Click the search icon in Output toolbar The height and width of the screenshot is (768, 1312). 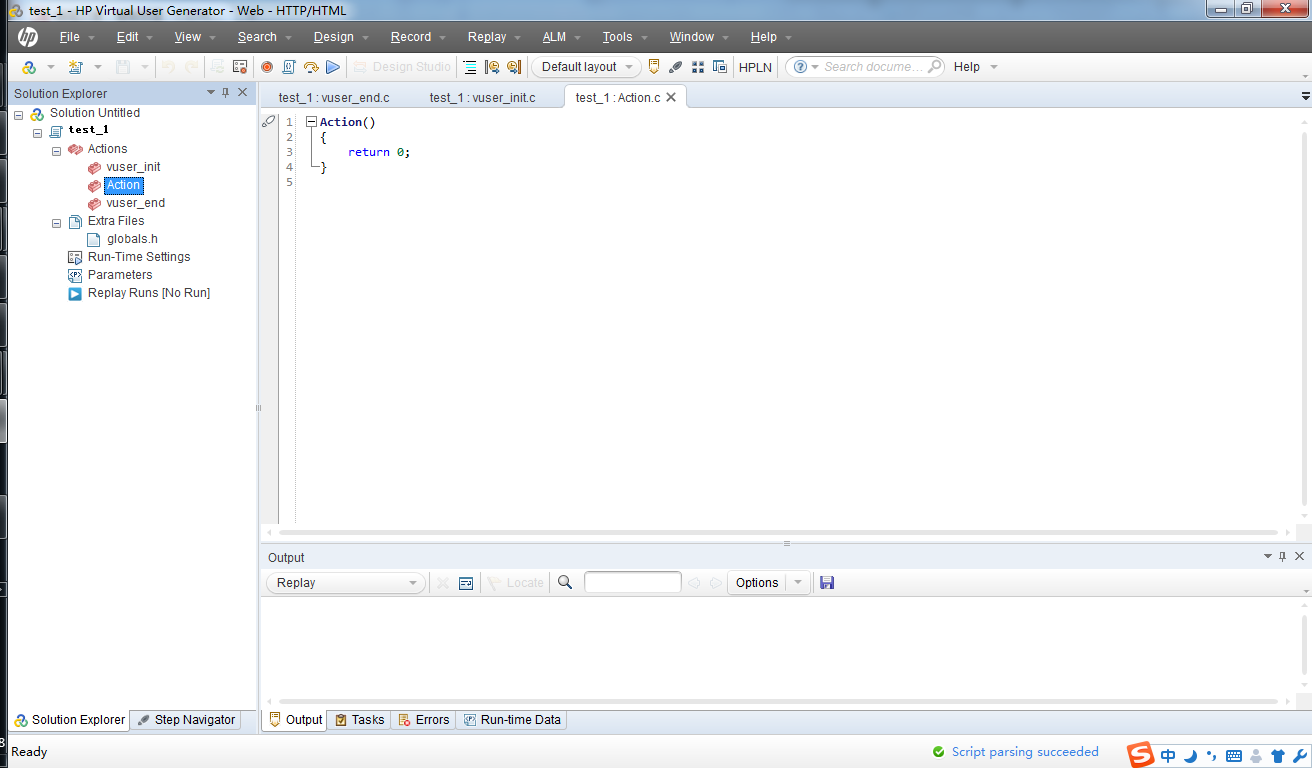pyautogui.click(x=565, y=582)
